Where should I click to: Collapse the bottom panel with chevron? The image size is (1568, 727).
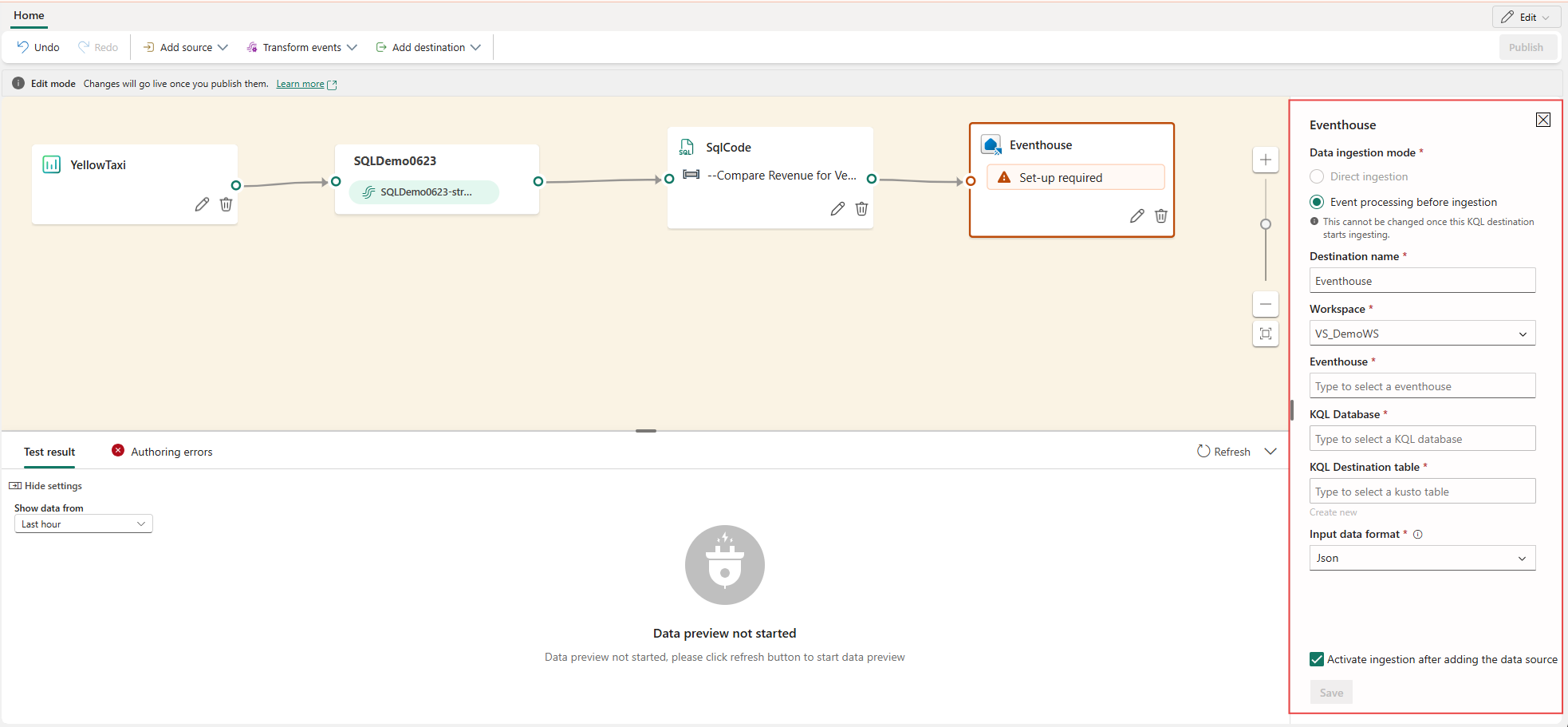pos(1271,452)
